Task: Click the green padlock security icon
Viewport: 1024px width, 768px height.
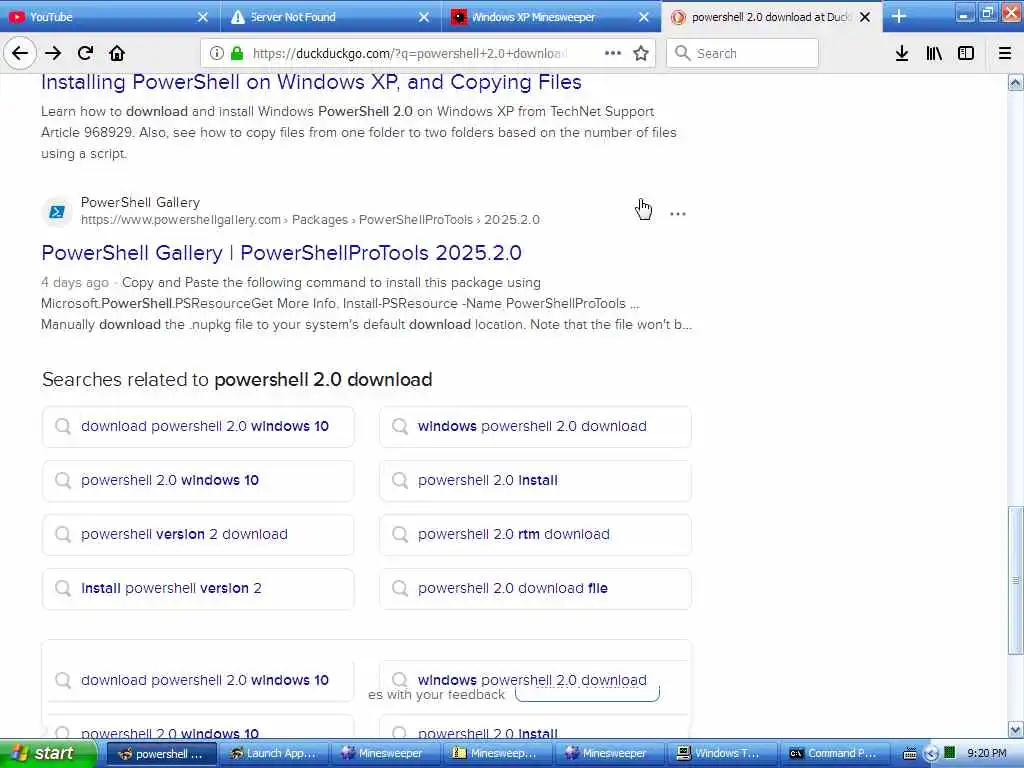Action: (237, 54)
